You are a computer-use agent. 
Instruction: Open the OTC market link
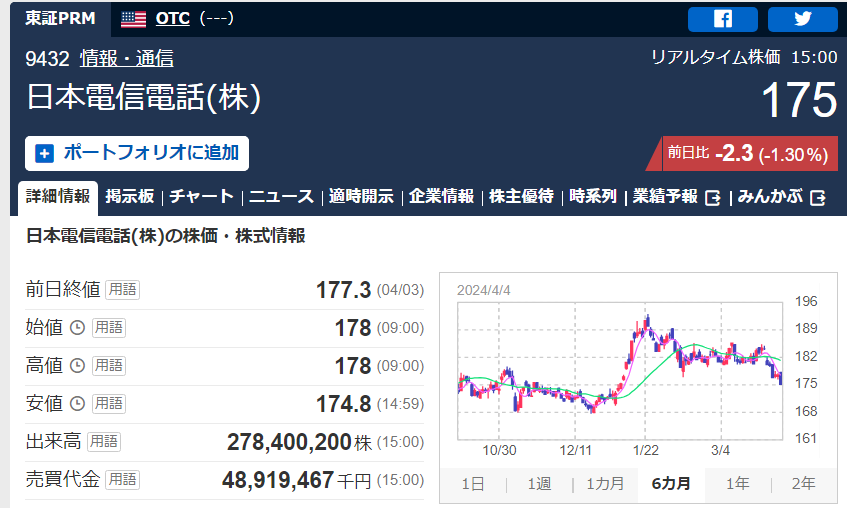[173, 19]
